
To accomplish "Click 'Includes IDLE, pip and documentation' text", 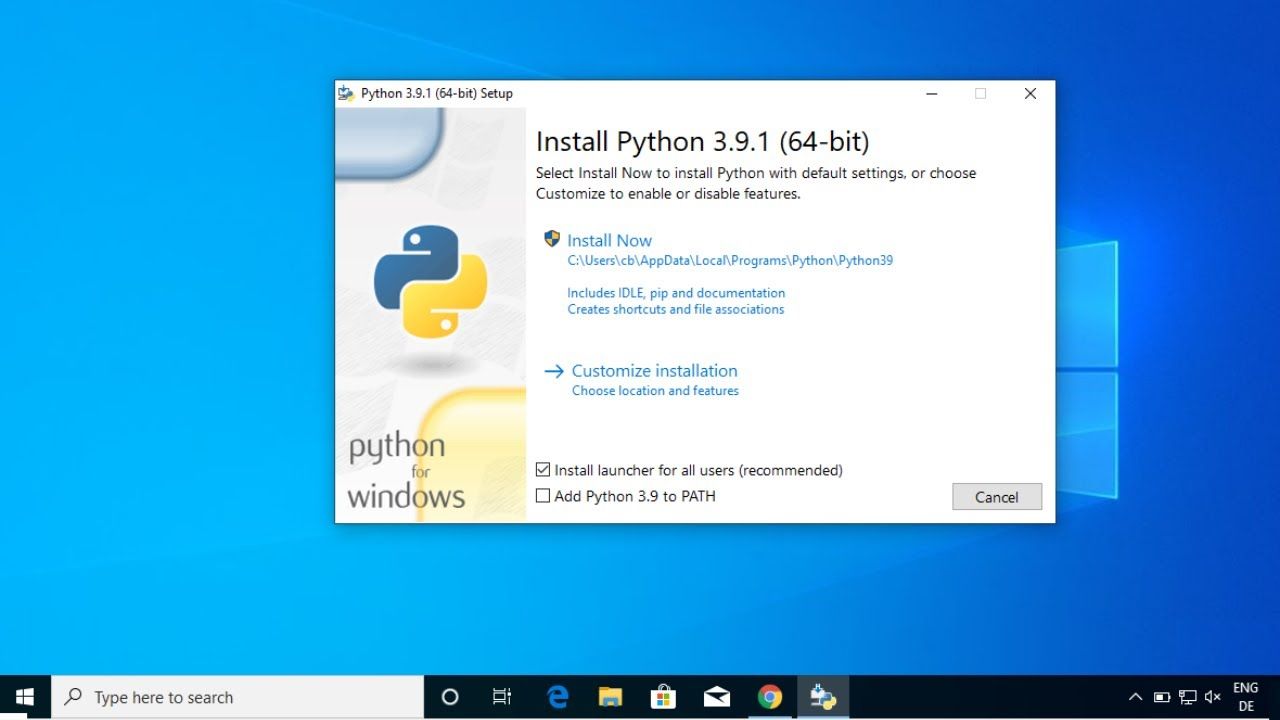I will pos(676,293).
